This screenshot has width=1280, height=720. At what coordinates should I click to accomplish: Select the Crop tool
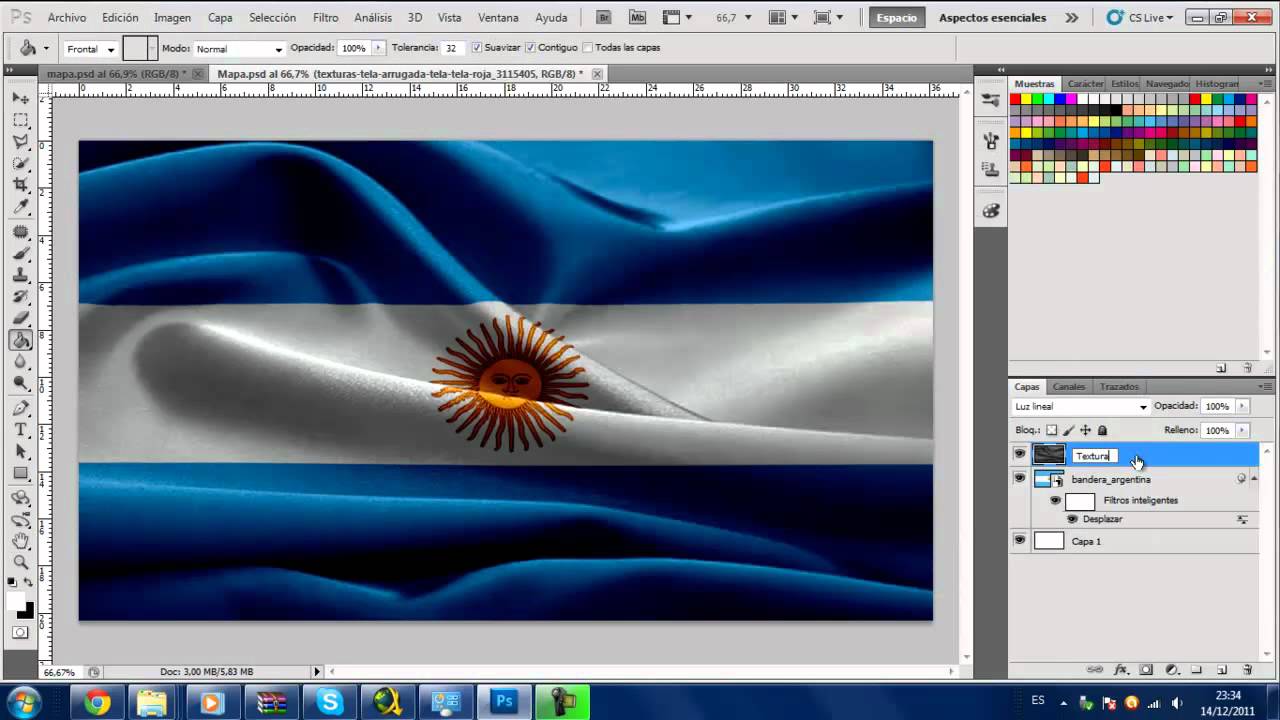[x=20, y=185]
